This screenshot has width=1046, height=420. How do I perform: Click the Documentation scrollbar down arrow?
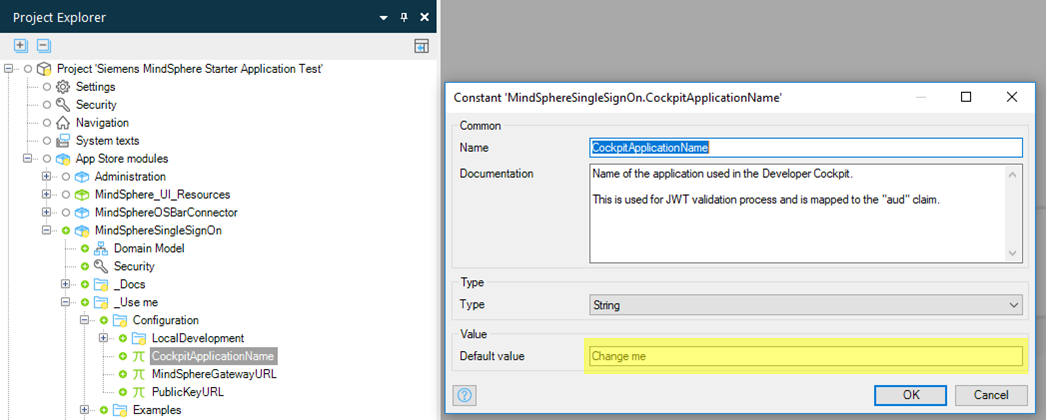[x=1013, y=253]
